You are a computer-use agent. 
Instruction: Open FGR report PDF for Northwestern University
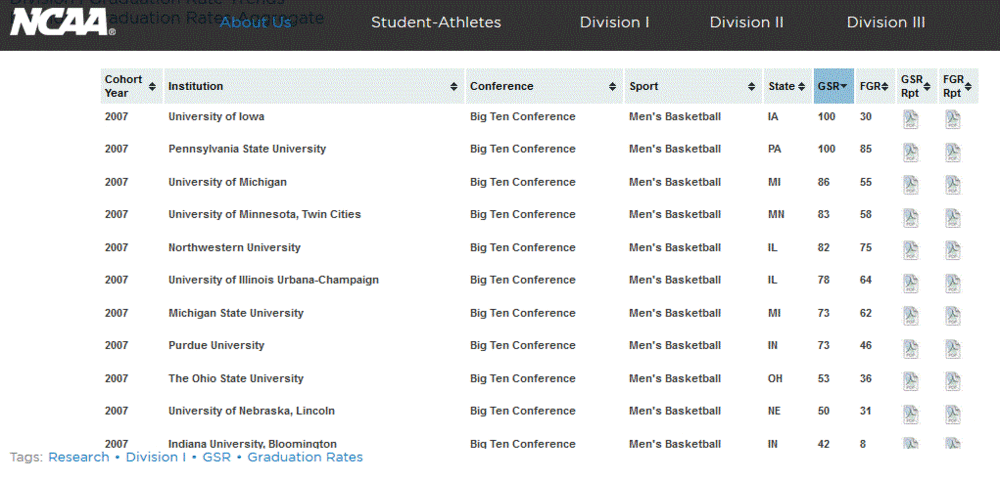pos(953,251)
